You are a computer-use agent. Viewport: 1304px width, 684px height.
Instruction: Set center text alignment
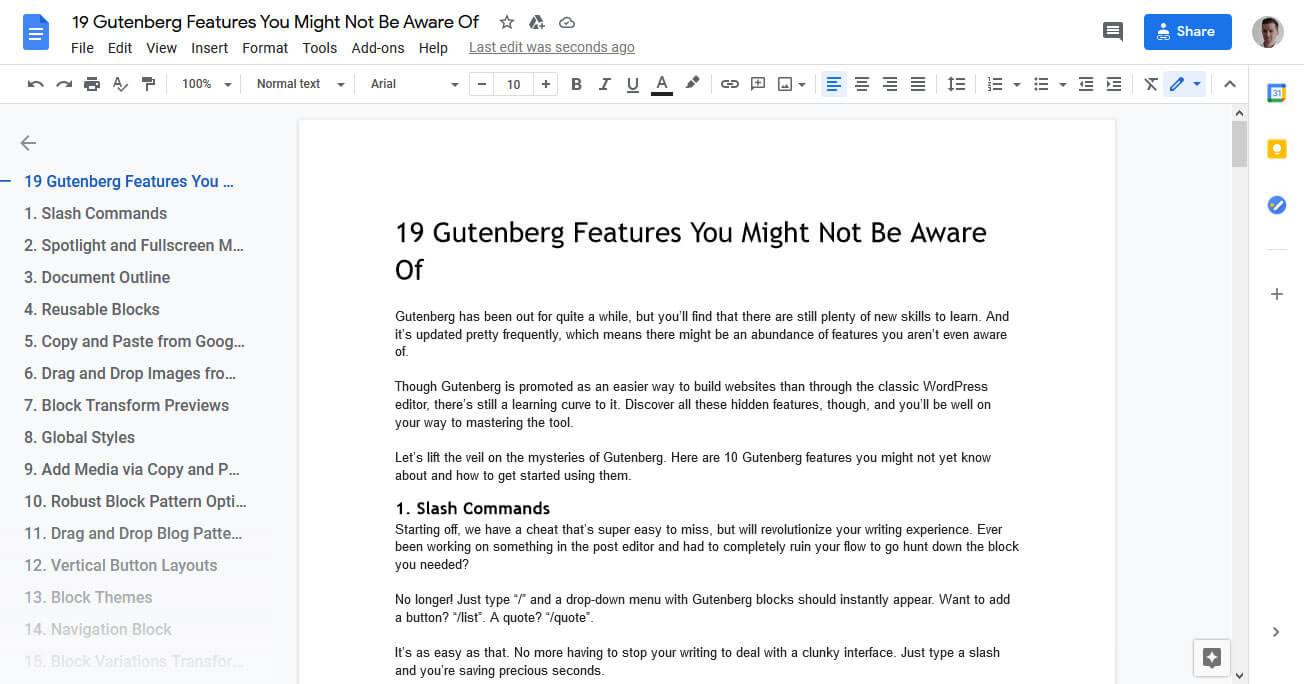pos(862,84)
